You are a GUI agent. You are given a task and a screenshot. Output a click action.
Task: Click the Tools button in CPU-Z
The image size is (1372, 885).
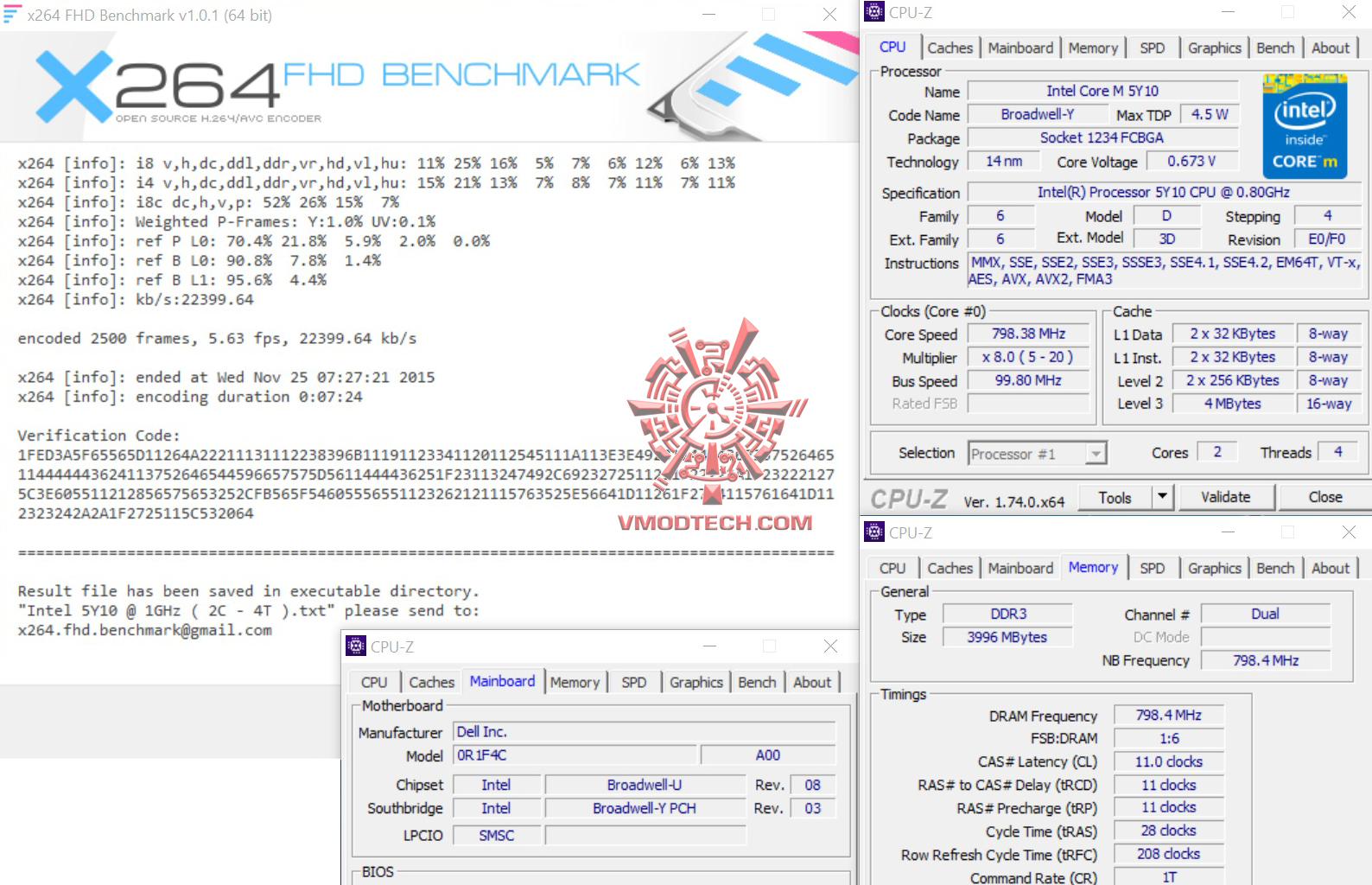(1115, 497)
